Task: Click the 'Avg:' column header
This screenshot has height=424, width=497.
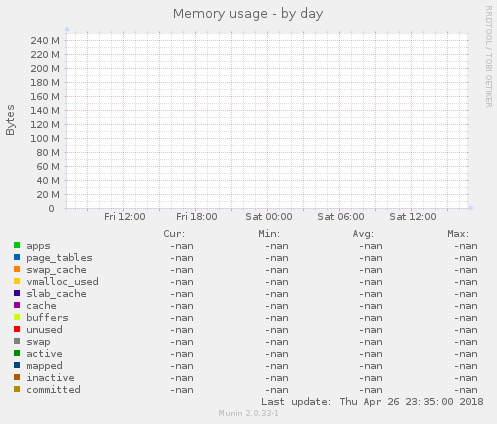Action: 364,234
